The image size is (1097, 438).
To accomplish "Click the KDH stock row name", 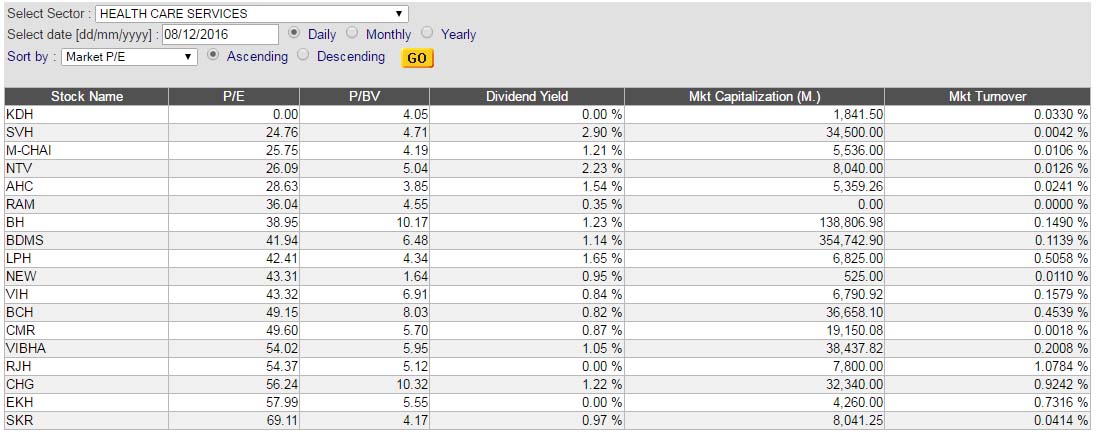I will (x=20, y=115).
